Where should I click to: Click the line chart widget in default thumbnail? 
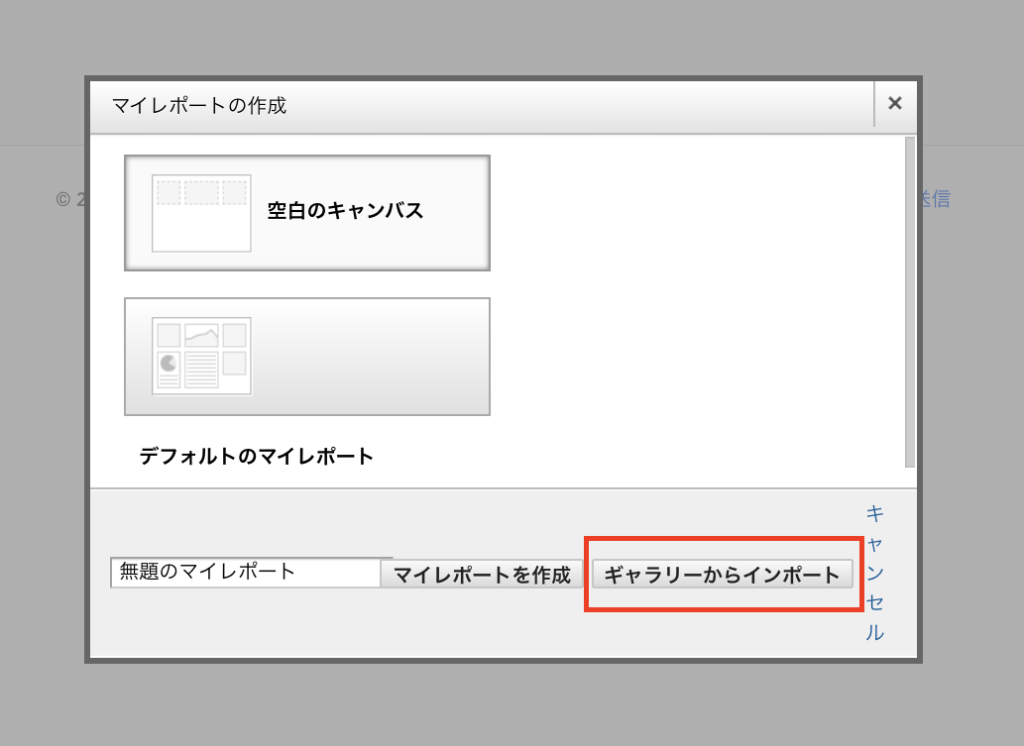click(201, 335)
